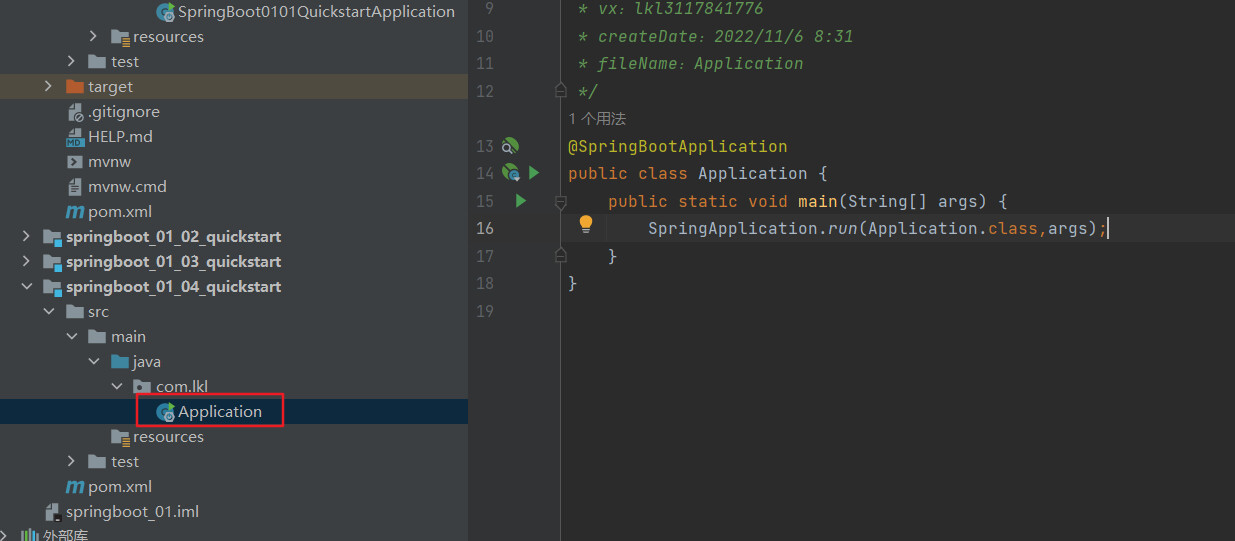The image size is (1235, 541).
Task: Collapse the main folder
Action: (71, 336)
